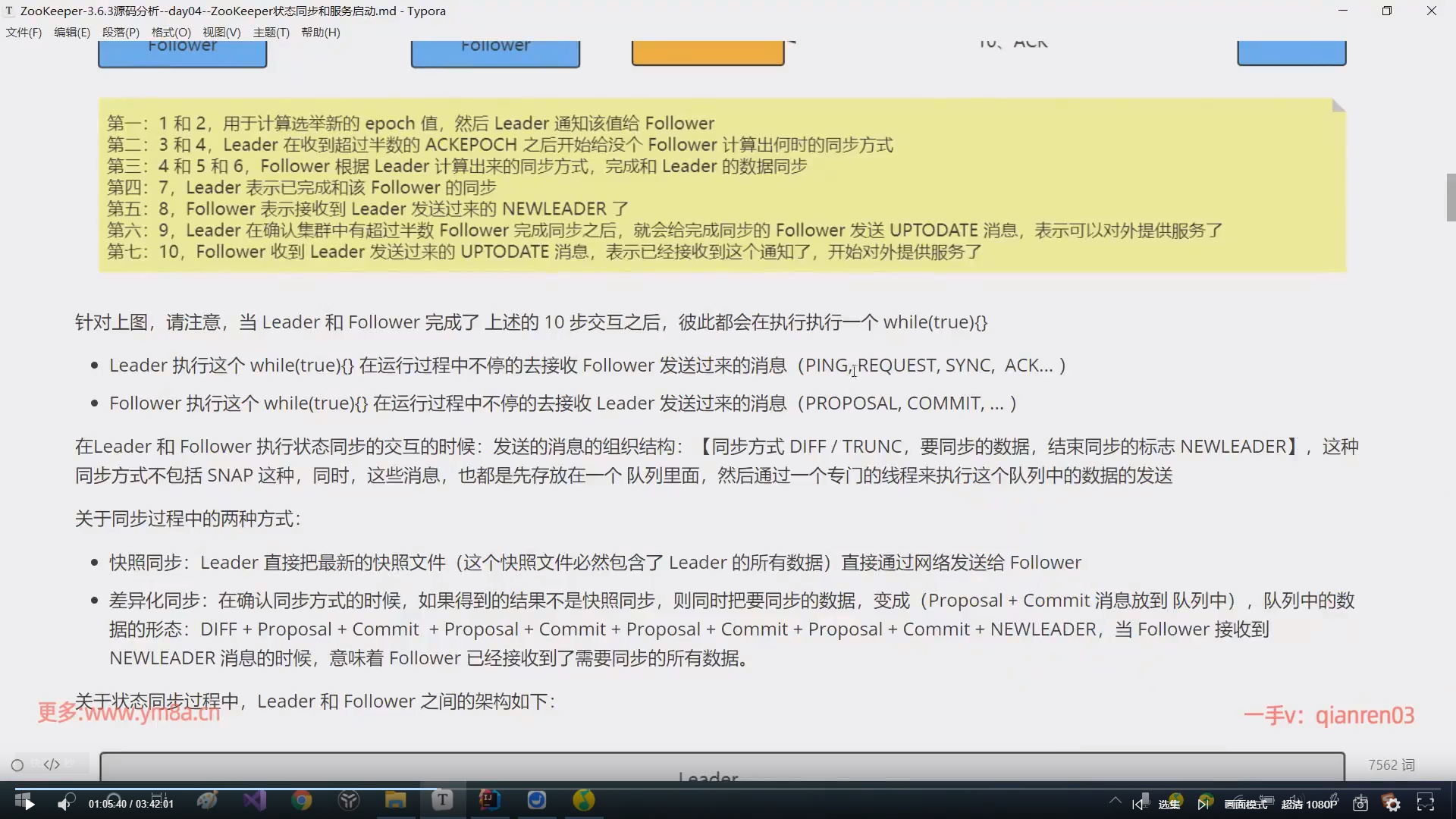
Task: Open Visual Studio from the taskbar
Action: 255,800
